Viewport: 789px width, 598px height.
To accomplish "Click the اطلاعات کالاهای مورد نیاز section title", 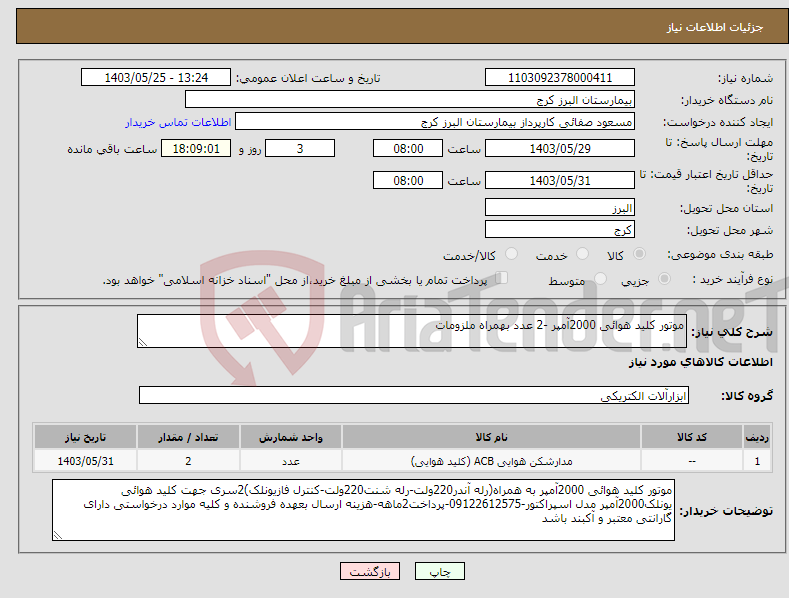I will coord(700,362).
